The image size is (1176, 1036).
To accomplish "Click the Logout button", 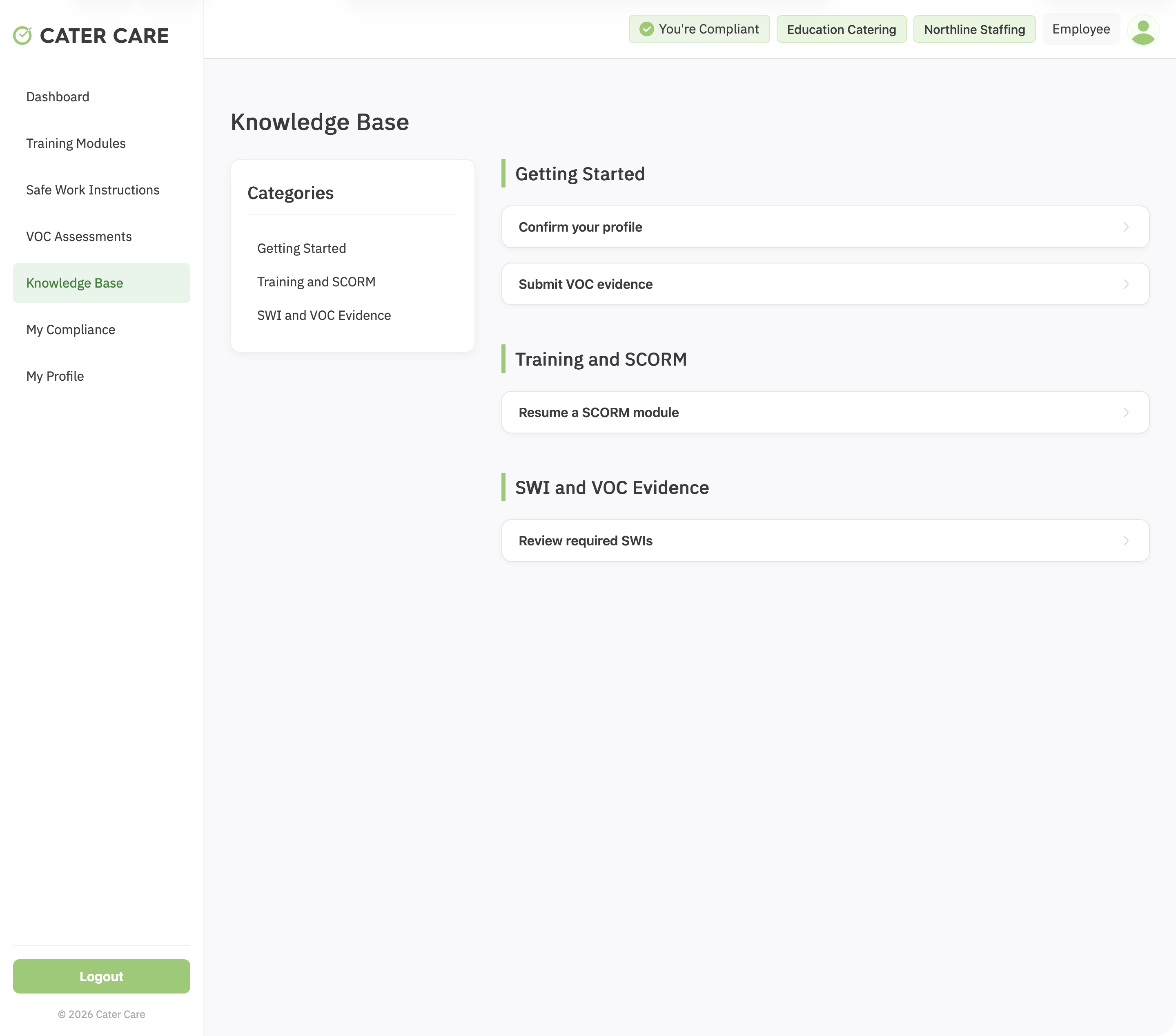I will [x=101, y=977].
